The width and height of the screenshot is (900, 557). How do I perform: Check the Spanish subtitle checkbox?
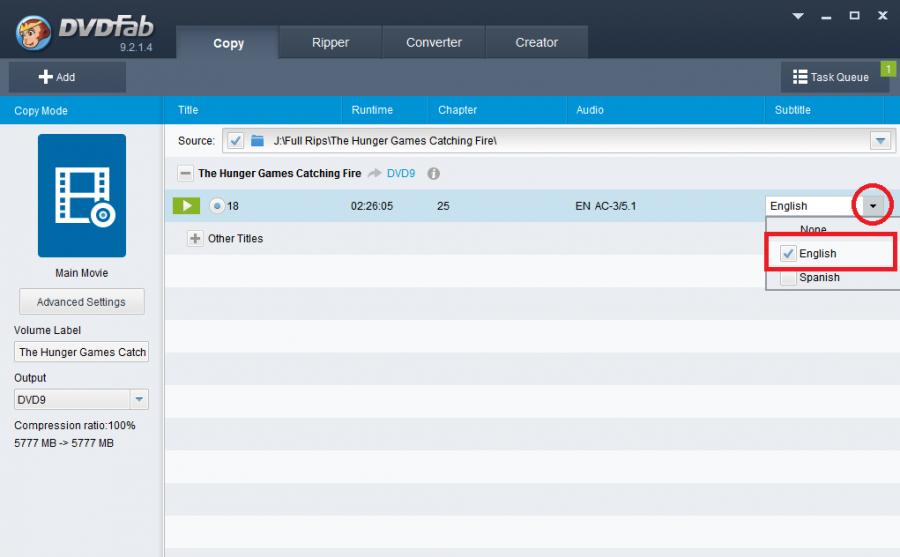[x=788, y=278]
